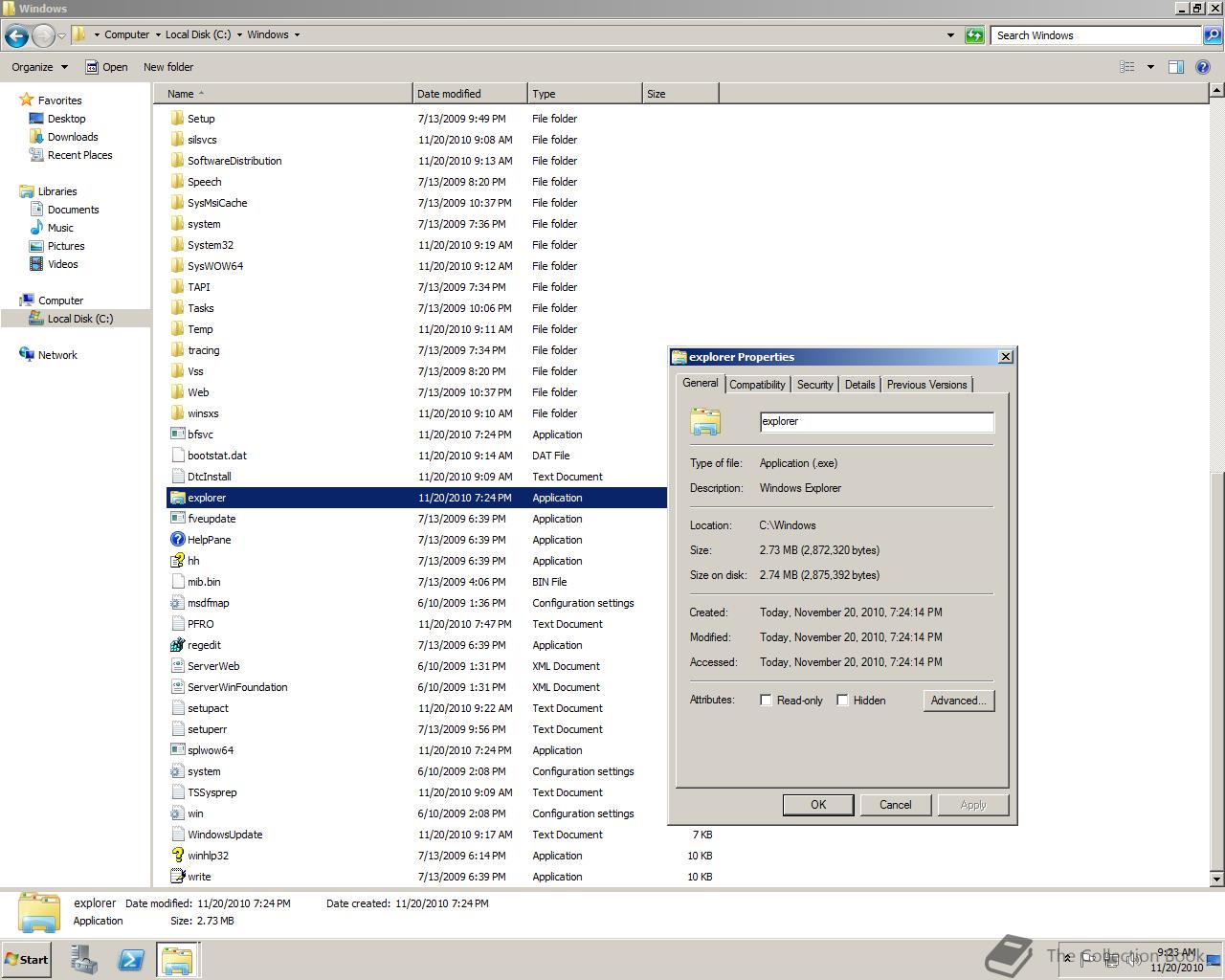
Task: Click the Search Windows box
Action: pyautogui.click(x=1096, y=35)
